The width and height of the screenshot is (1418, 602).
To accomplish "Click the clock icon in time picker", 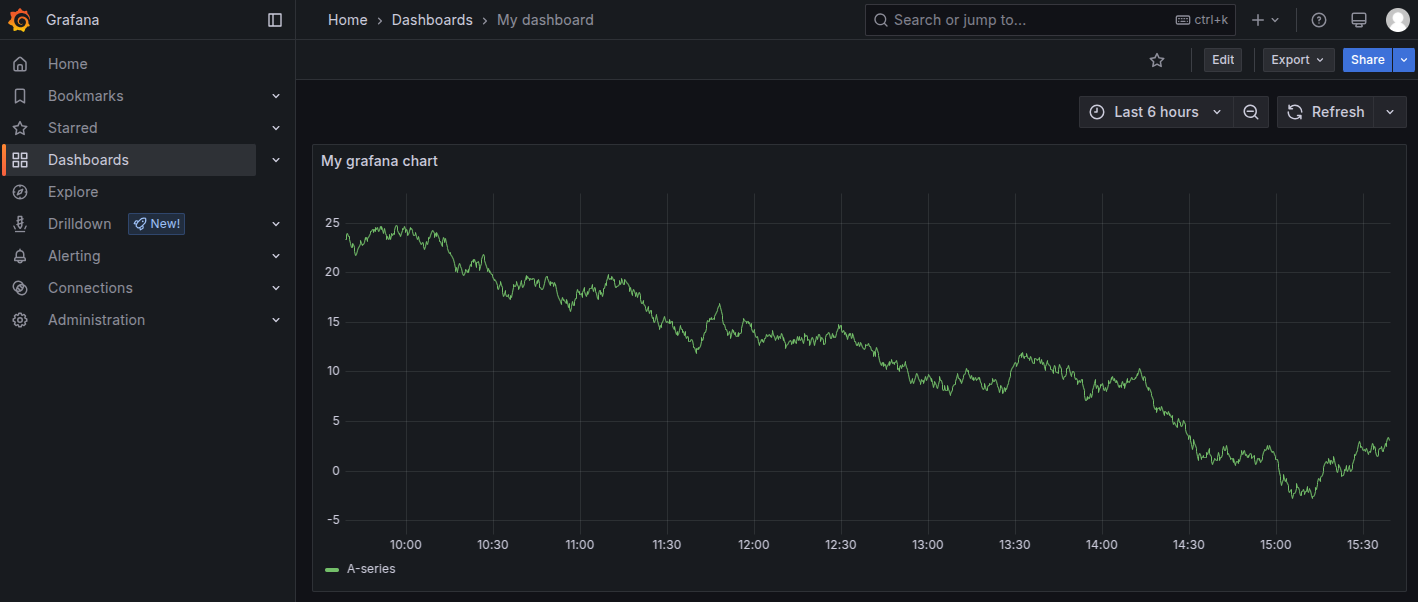I will point(1097,112).
